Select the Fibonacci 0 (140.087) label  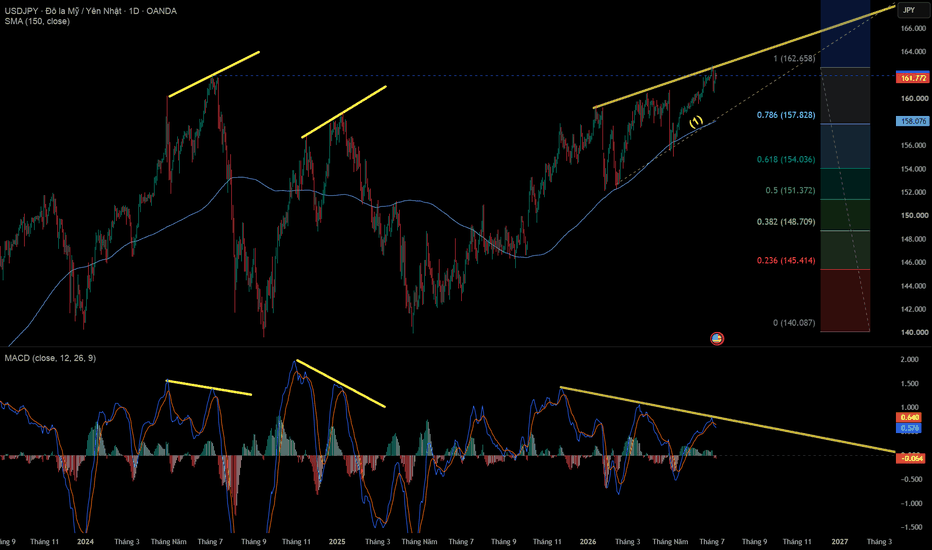[794, 323]
